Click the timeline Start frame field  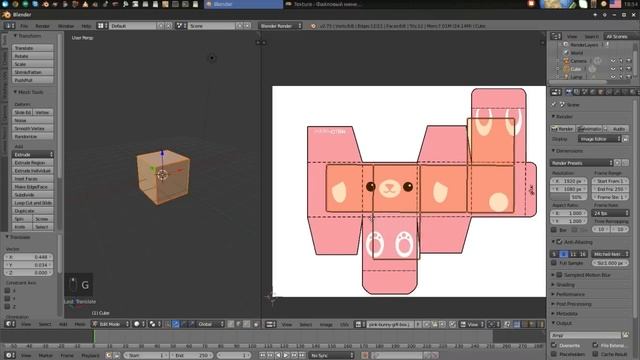click(146, 356)
